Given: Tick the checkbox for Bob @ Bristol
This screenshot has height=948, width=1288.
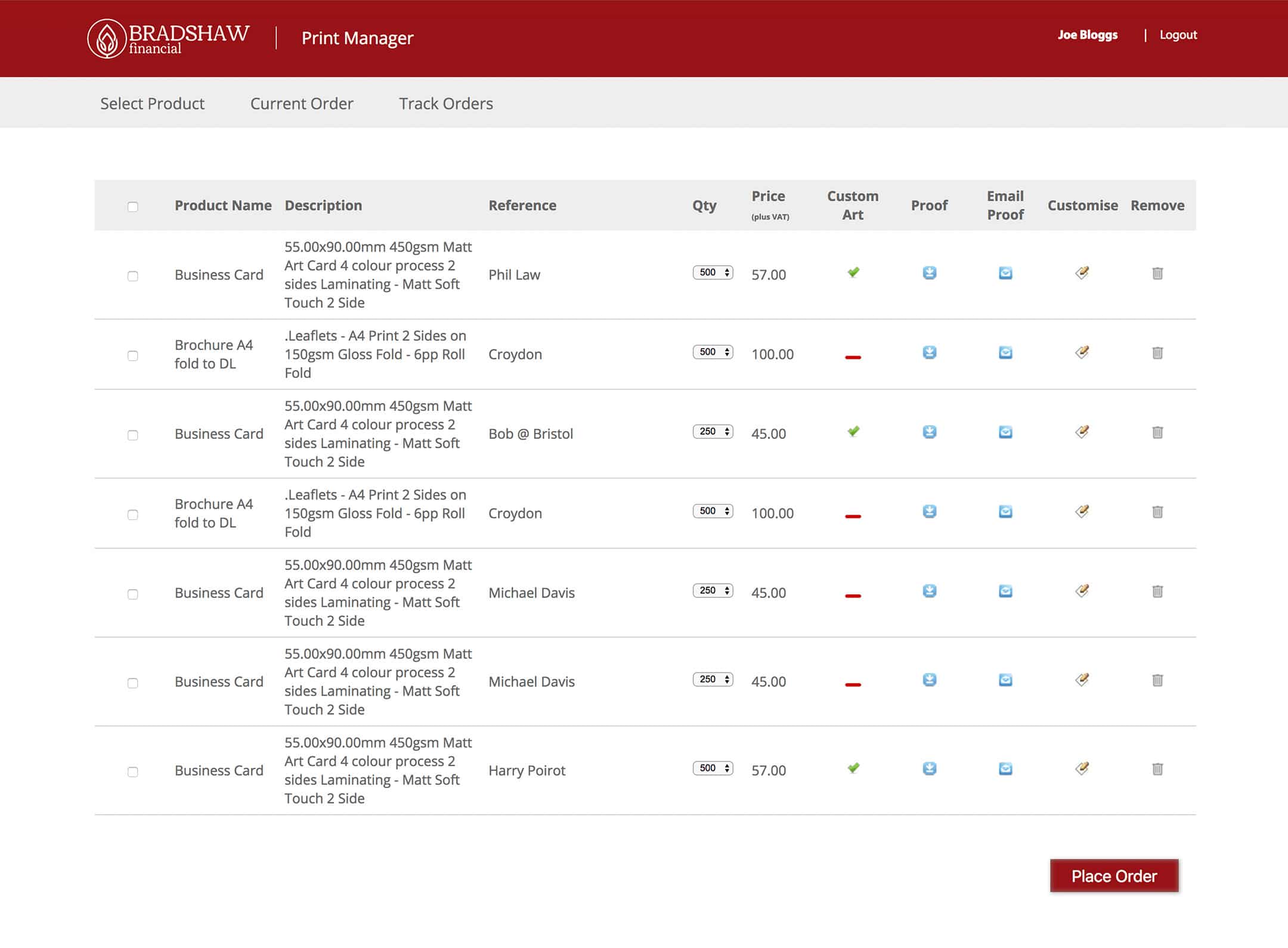Looking at the screenshot, I should pyautogui.click(x=132, y=435).
